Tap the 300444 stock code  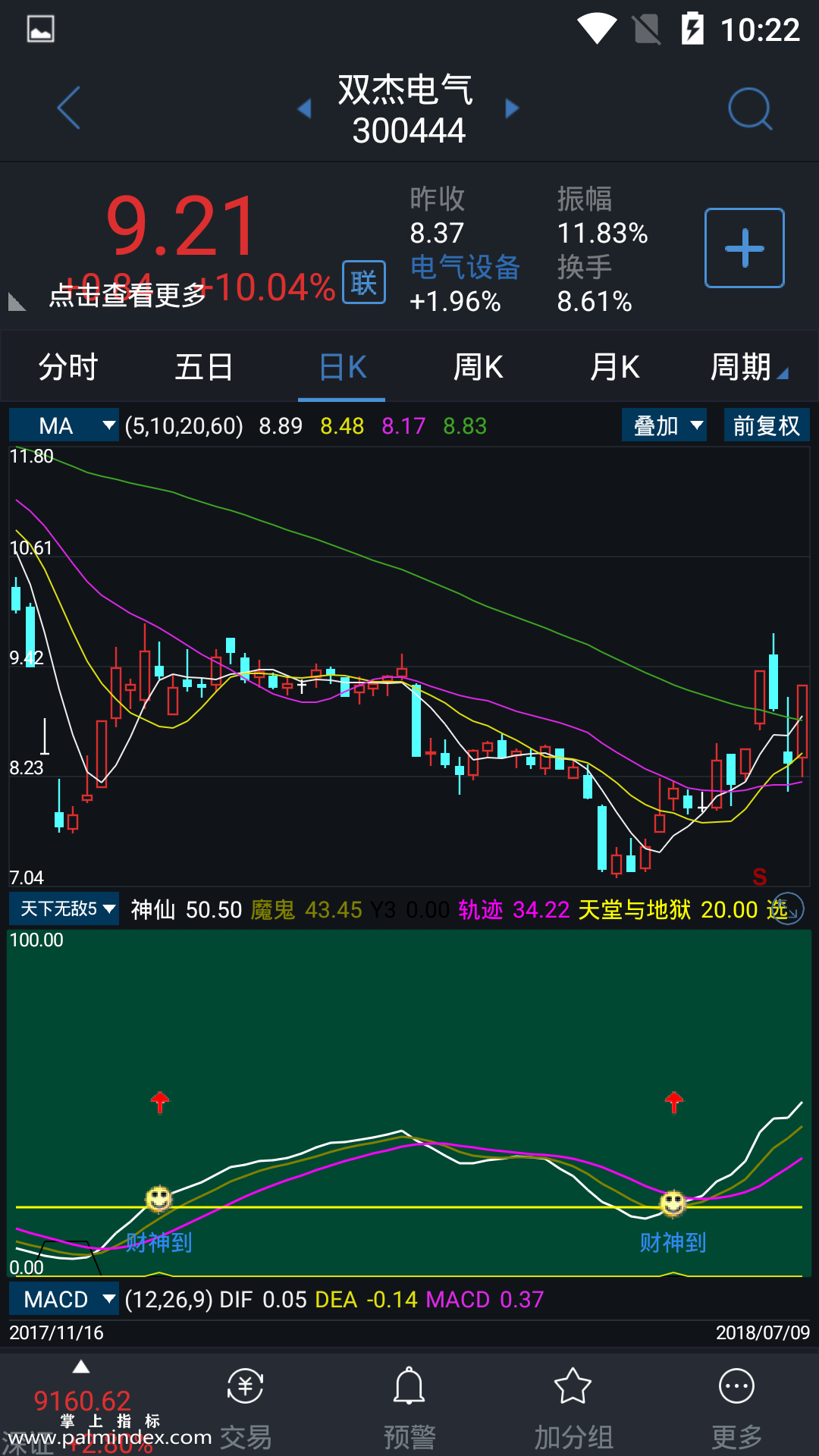(x=409, y=130)
